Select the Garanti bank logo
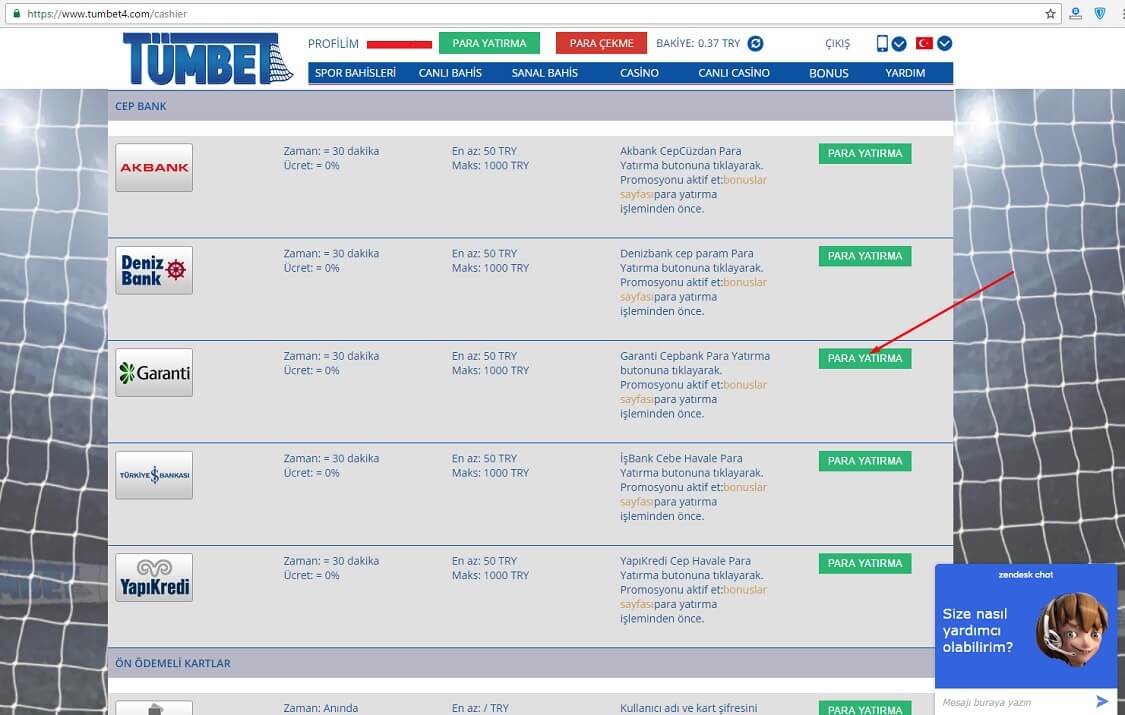The image size is (1125, 715). point(154,373)
